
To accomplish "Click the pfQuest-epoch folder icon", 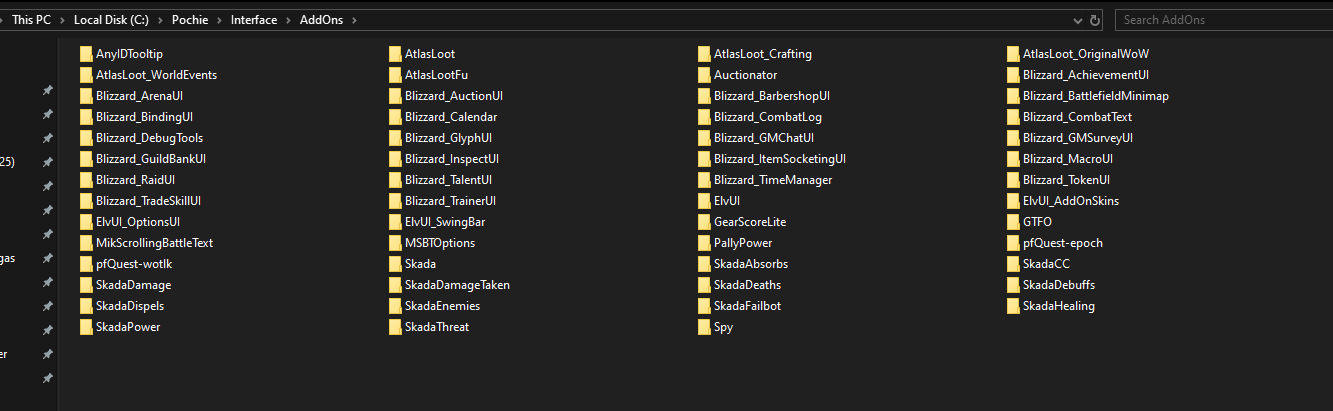I will point(1012,243).
